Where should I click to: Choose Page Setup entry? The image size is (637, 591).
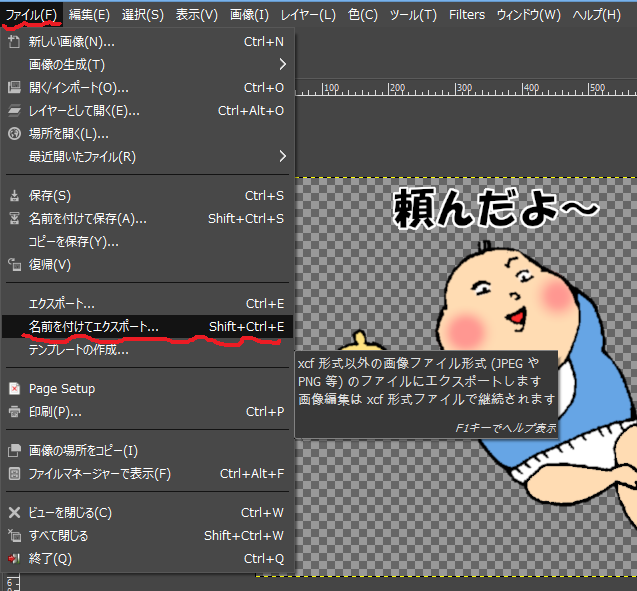(x=147, y=389)
